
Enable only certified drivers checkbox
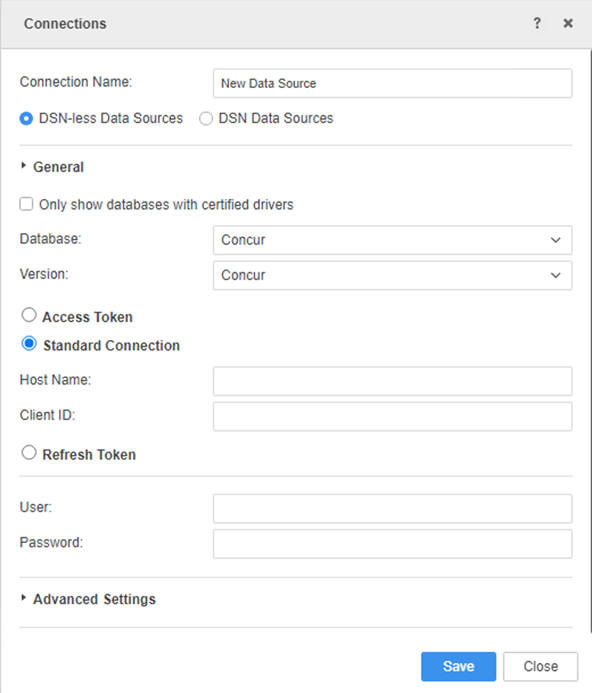point(26,204)
